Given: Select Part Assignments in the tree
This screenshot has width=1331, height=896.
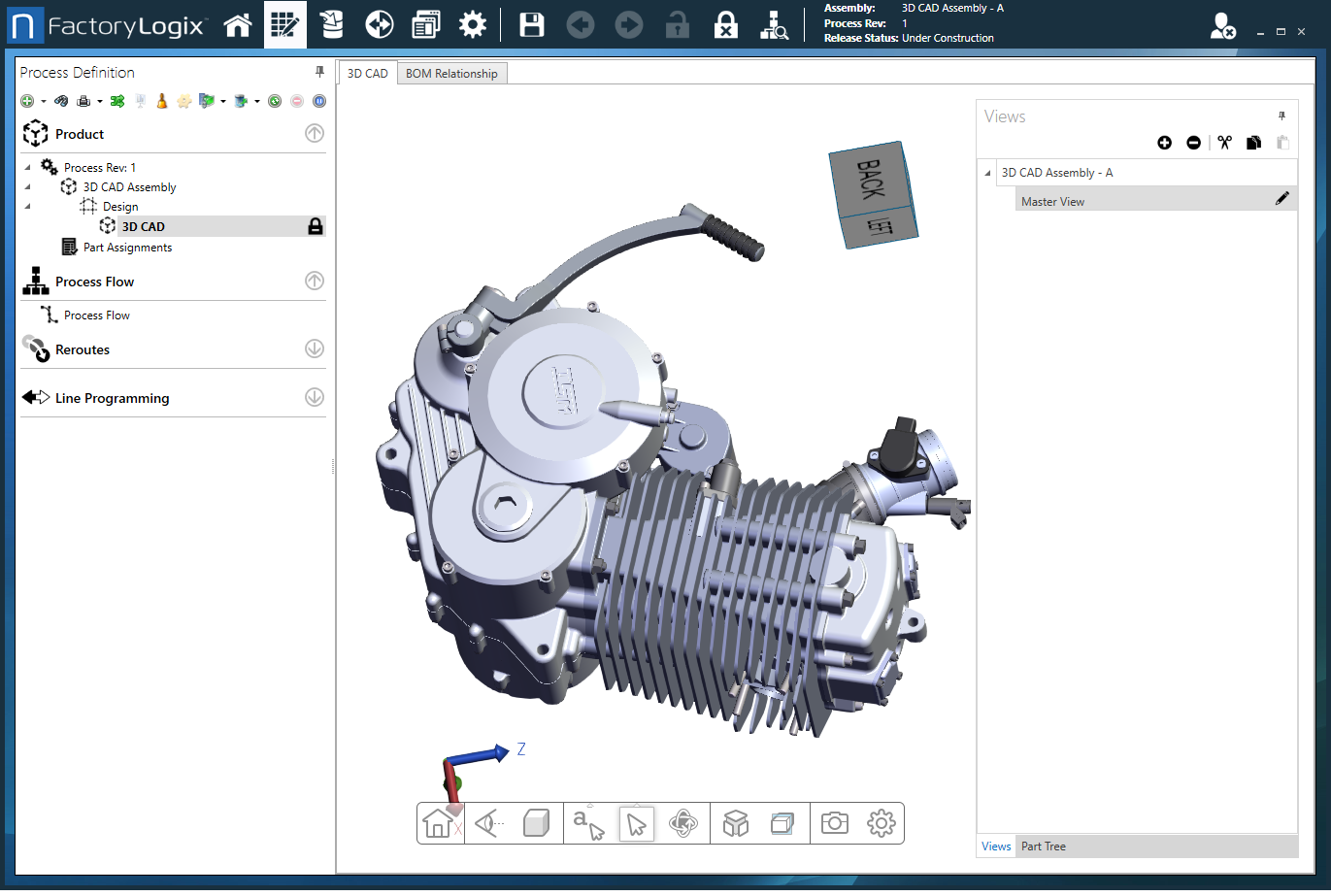Looking at the screenshot, I should click(x=127, y=248).
